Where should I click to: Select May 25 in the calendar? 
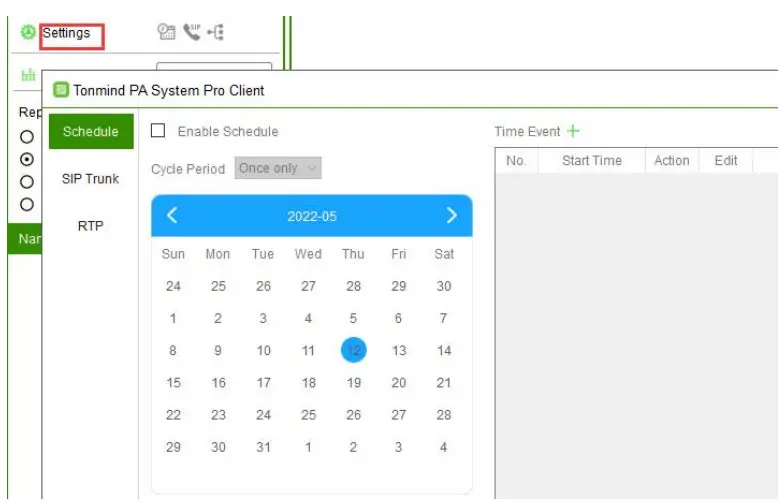point(308,415)
